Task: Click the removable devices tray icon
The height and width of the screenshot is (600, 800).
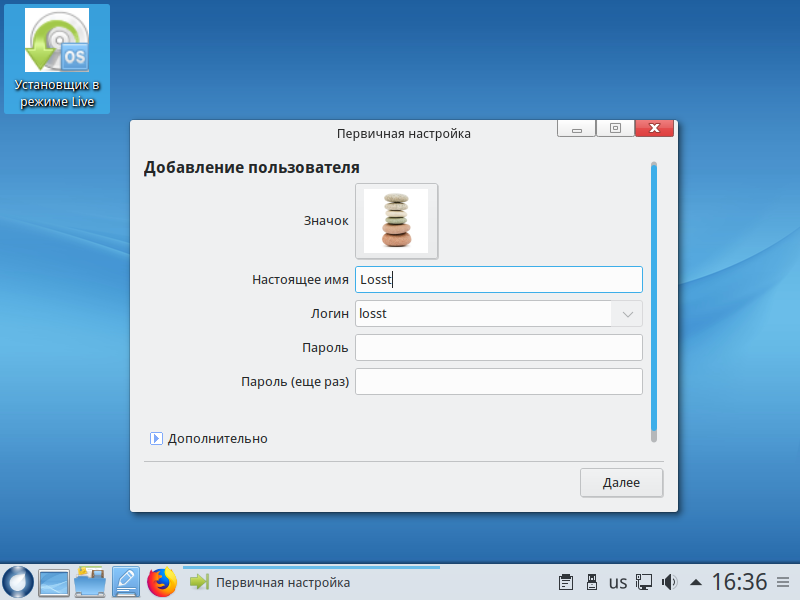Action: click(591, 581)
